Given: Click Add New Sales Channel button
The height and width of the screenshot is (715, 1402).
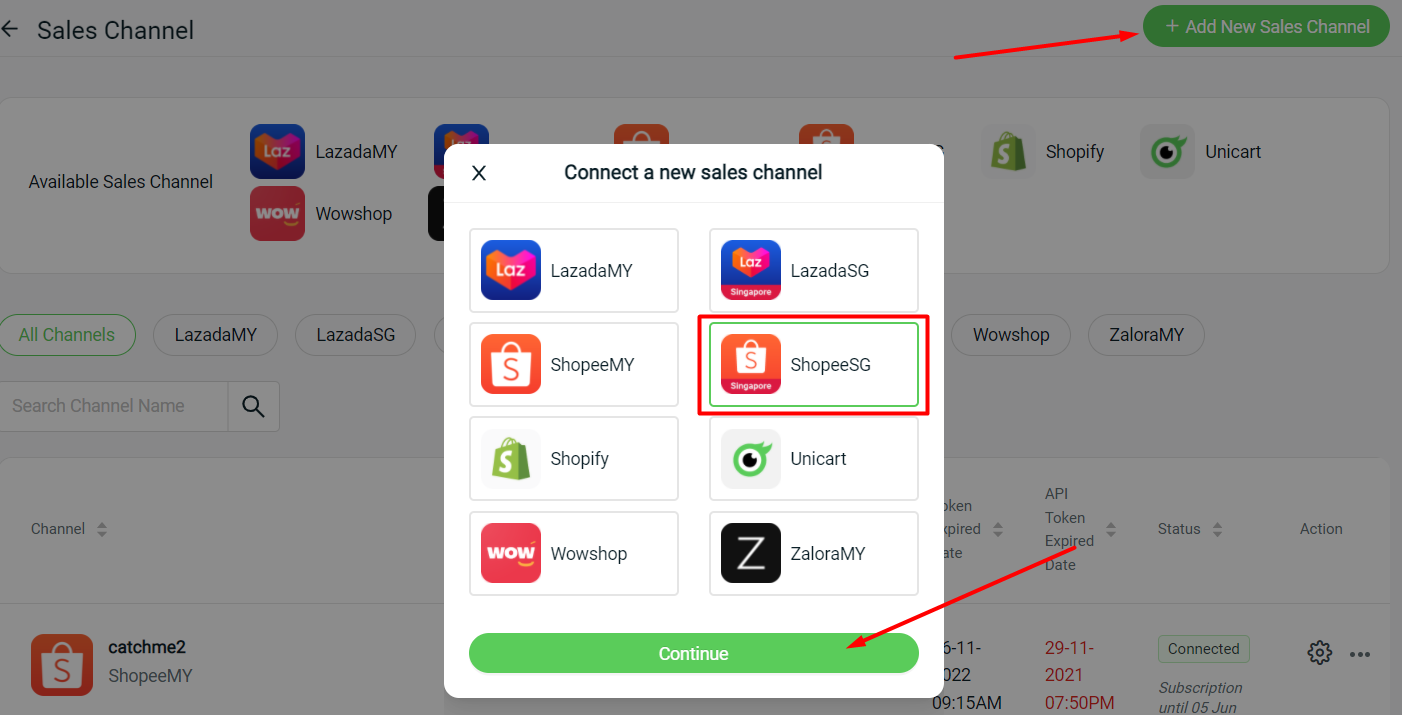Looking at the screenshot, I should 1266,27.
